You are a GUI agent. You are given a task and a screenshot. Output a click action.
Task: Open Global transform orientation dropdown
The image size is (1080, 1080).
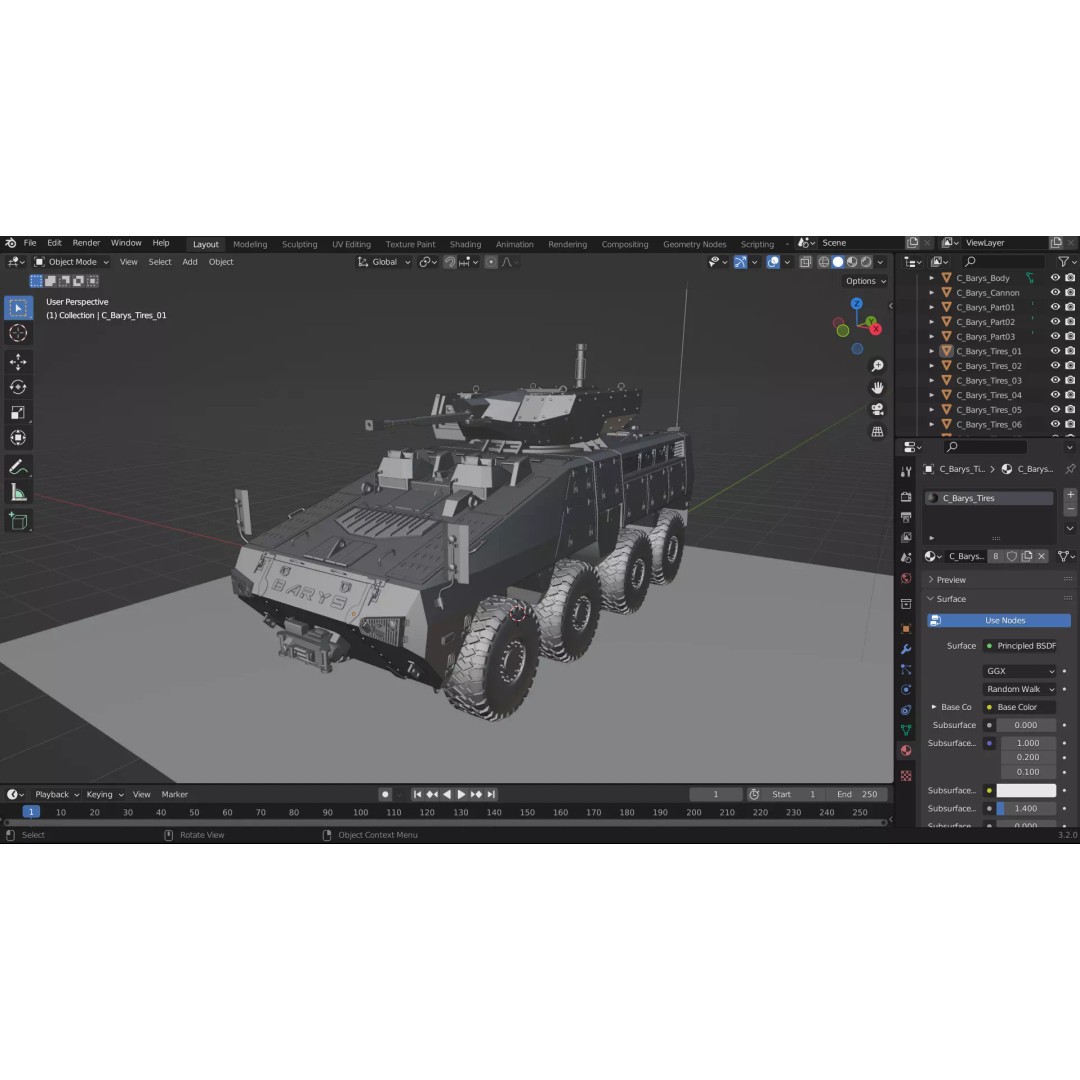384,262
